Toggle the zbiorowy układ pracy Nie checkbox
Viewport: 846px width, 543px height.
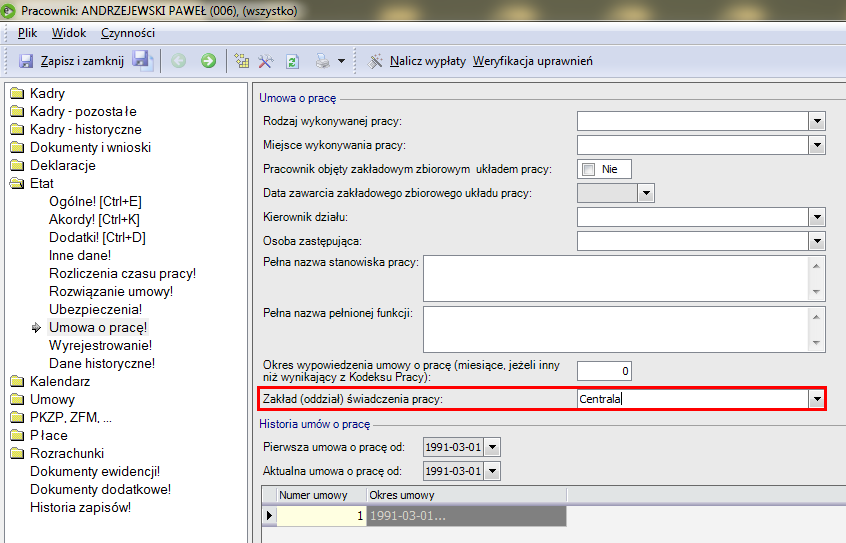[x=589, y=169]
